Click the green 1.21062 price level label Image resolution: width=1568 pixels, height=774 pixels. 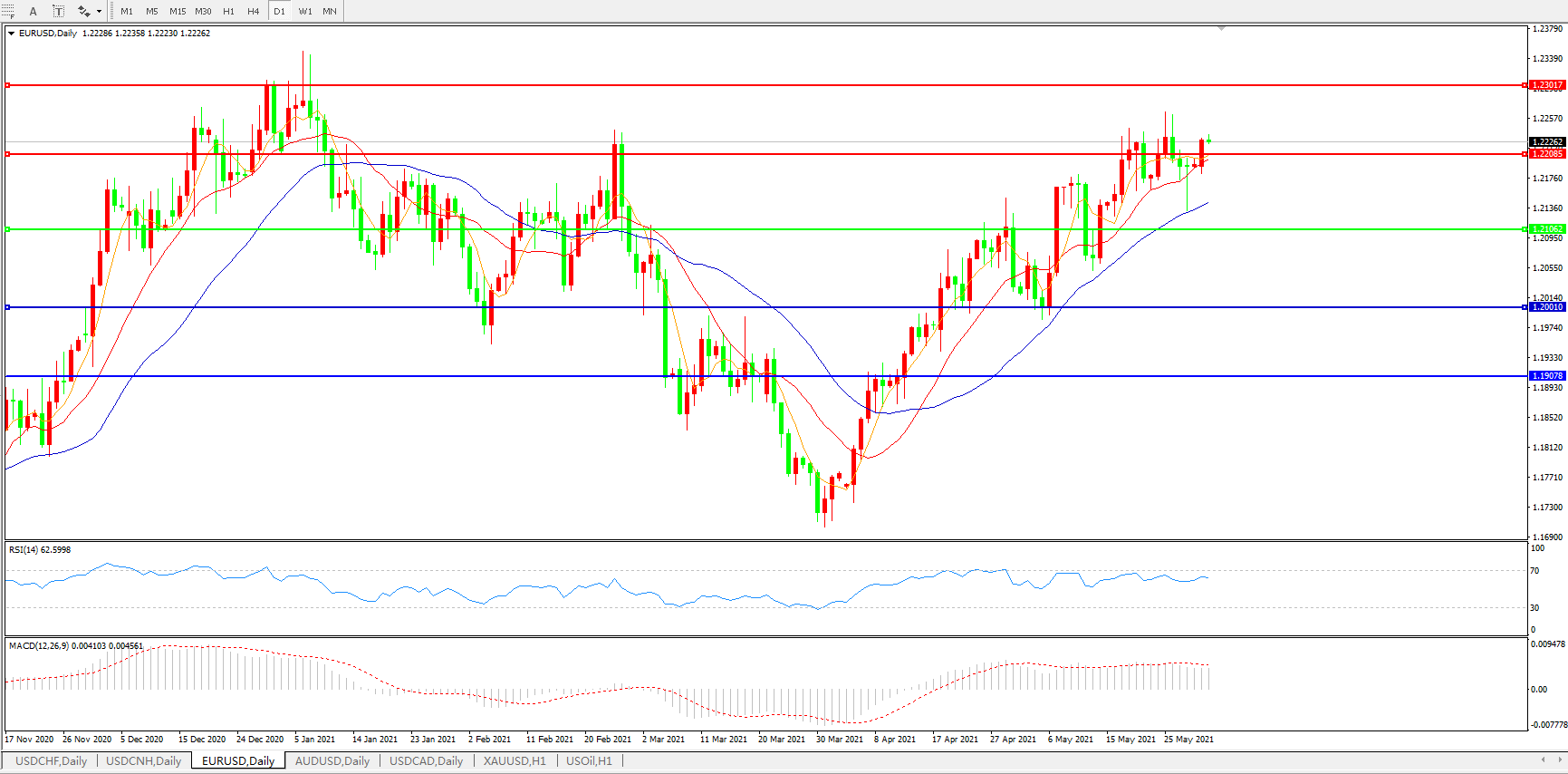(1546, 229)
